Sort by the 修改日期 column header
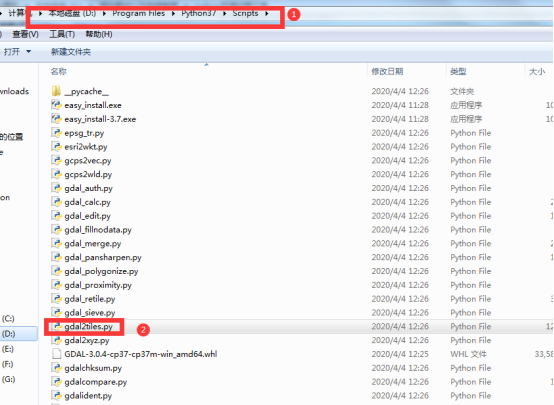554x405 pixels. coord(387,71)
